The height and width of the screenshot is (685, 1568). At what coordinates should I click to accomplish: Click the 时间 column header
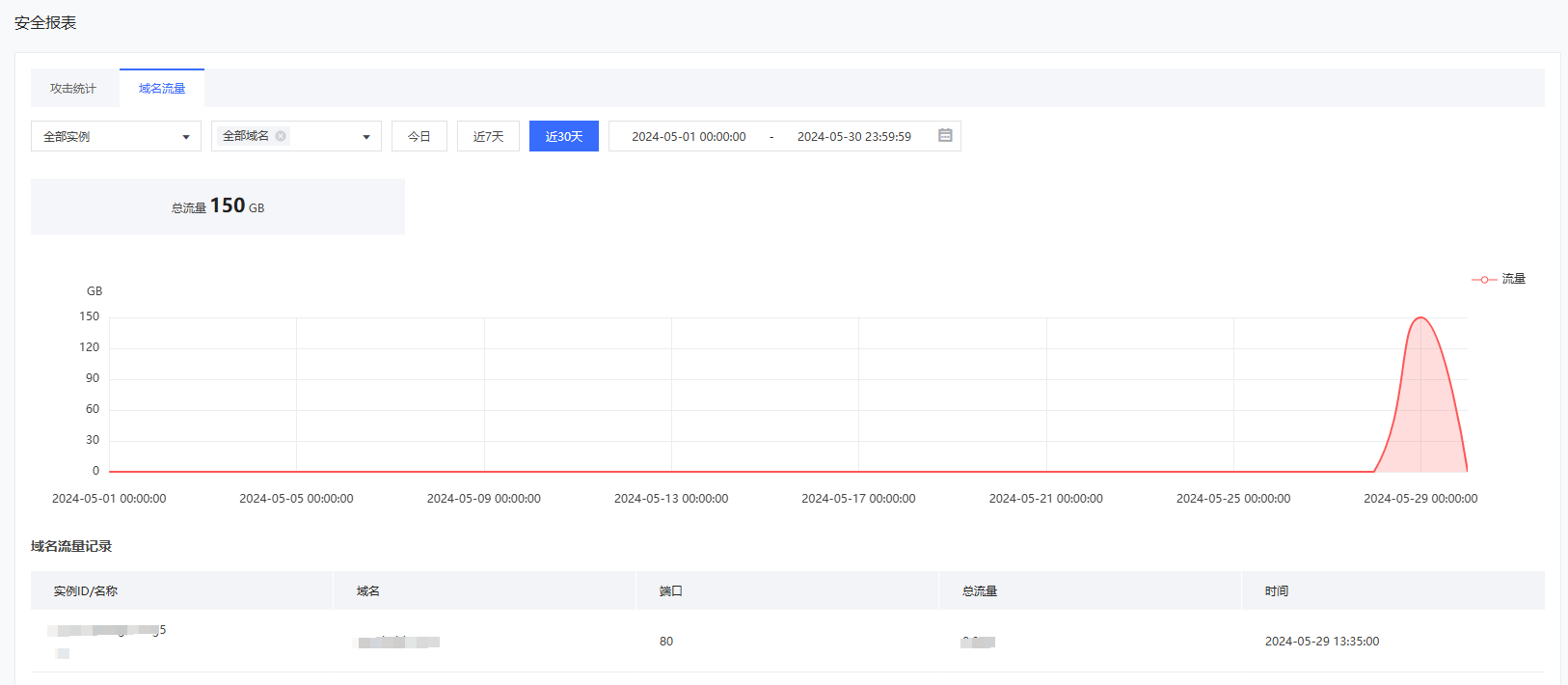click(1277, 591)
